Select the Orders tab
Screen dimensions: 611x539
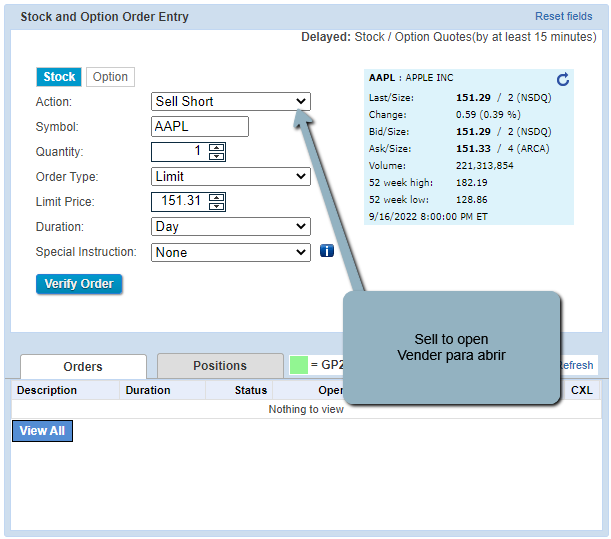[83, 366]
